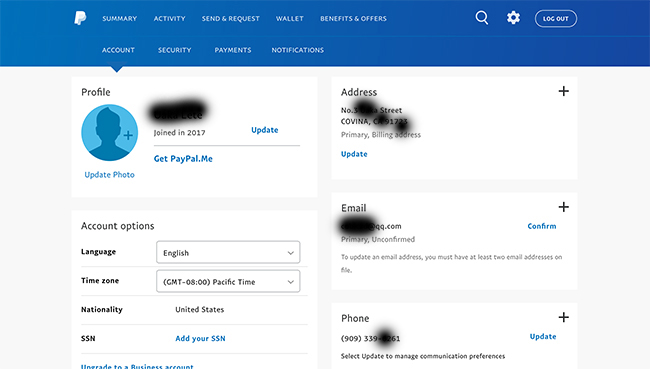Viewport: 650px width, 369px height.
Task: Click the 'Profile' heading
Action: point(96,92)
